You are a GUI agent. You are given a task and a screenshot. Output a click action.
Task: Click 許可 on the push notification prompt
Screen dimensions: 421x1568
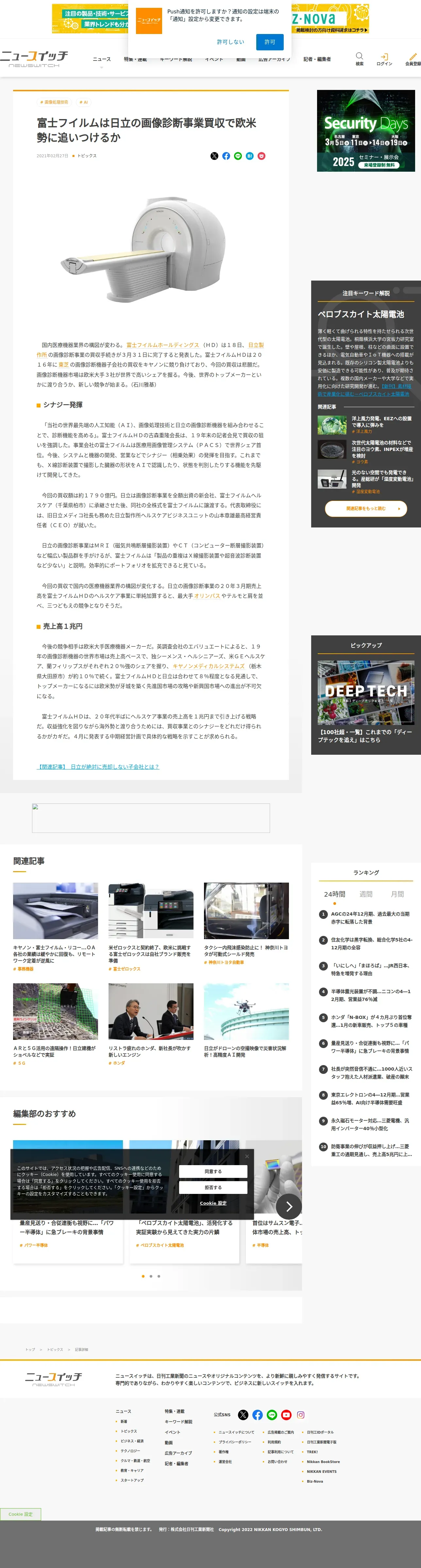coord(270,42)
